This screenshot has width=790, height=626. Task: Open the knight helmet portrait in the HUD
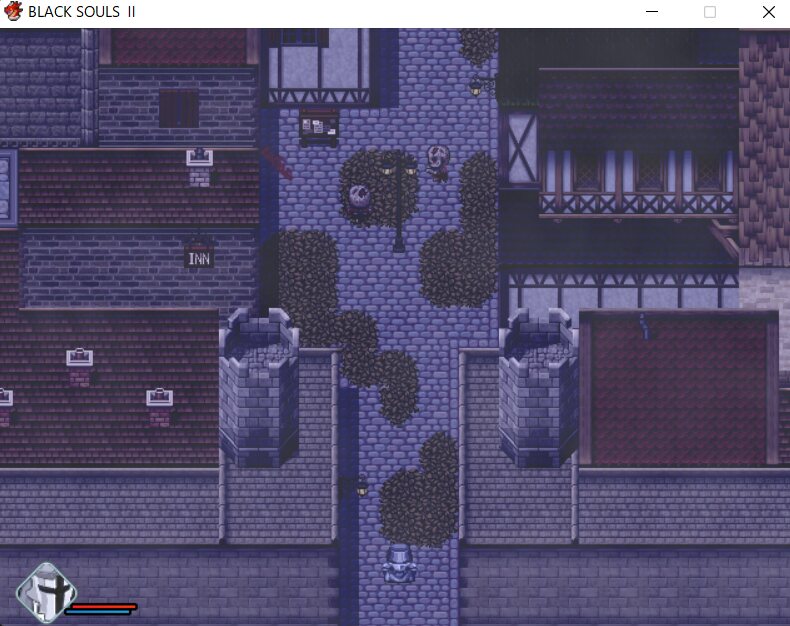[46, 592]
